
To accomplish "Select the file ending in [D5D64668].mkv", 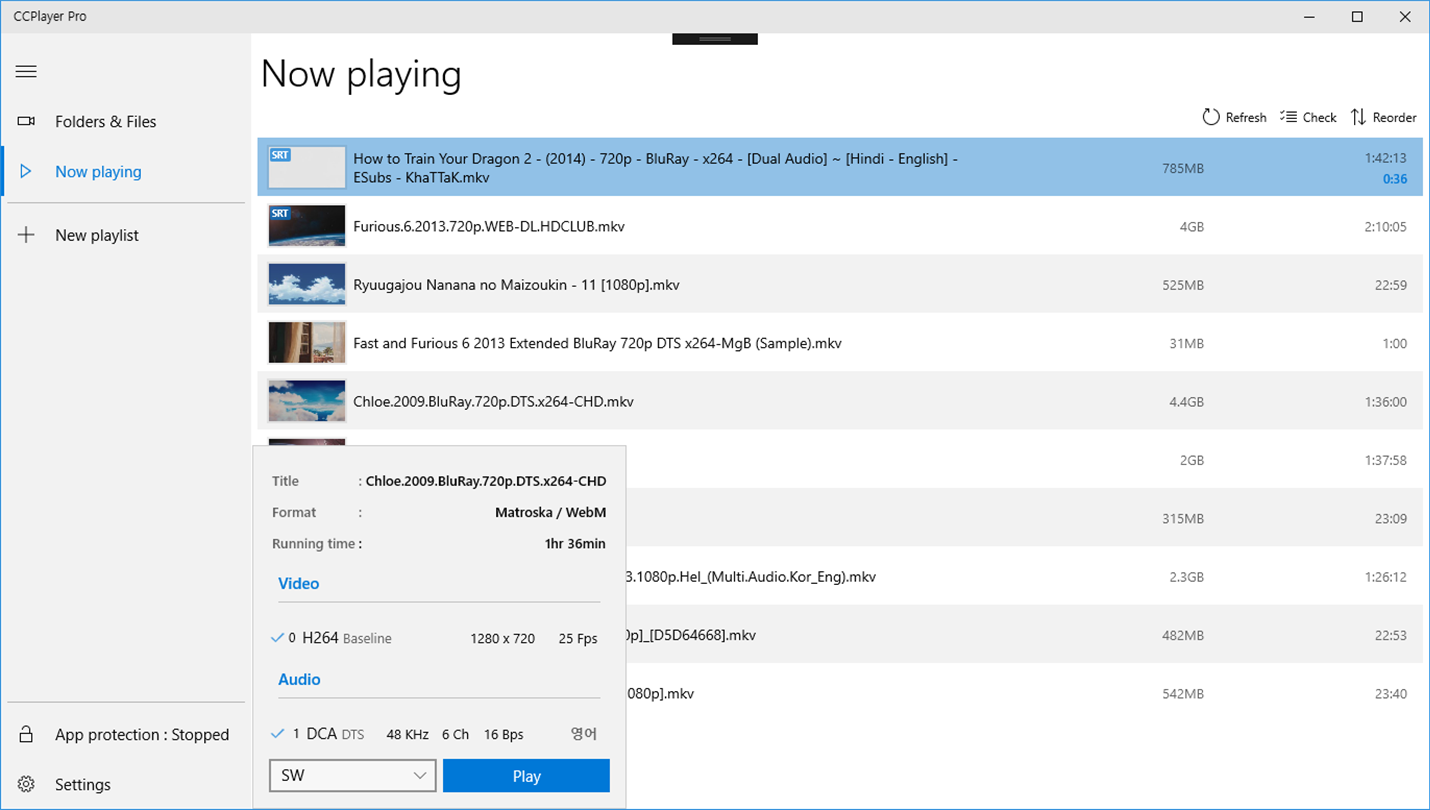I will pos(691,635).
